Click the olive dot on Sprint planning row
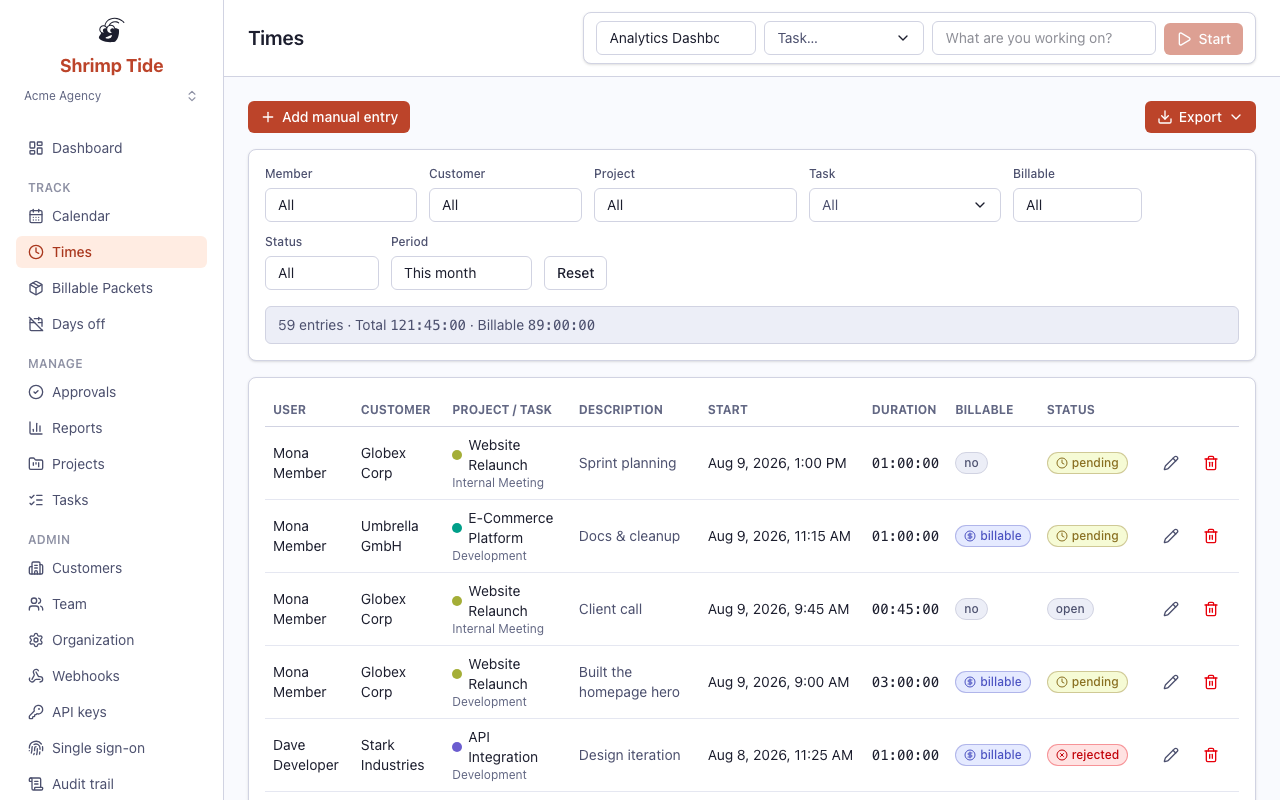 tap(457, 455)
